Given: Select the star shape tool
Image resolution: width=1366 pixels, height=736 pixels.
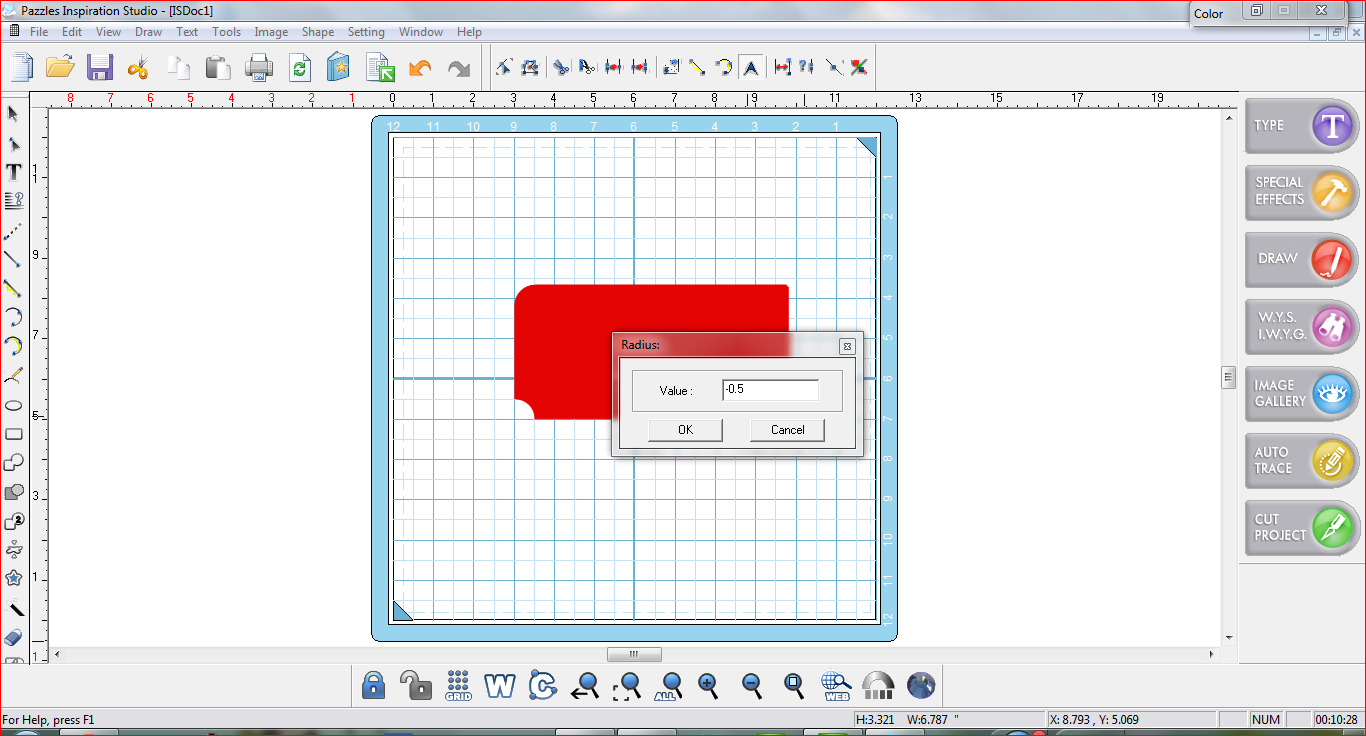Looking at the screenshot, I should coord(14,578).
